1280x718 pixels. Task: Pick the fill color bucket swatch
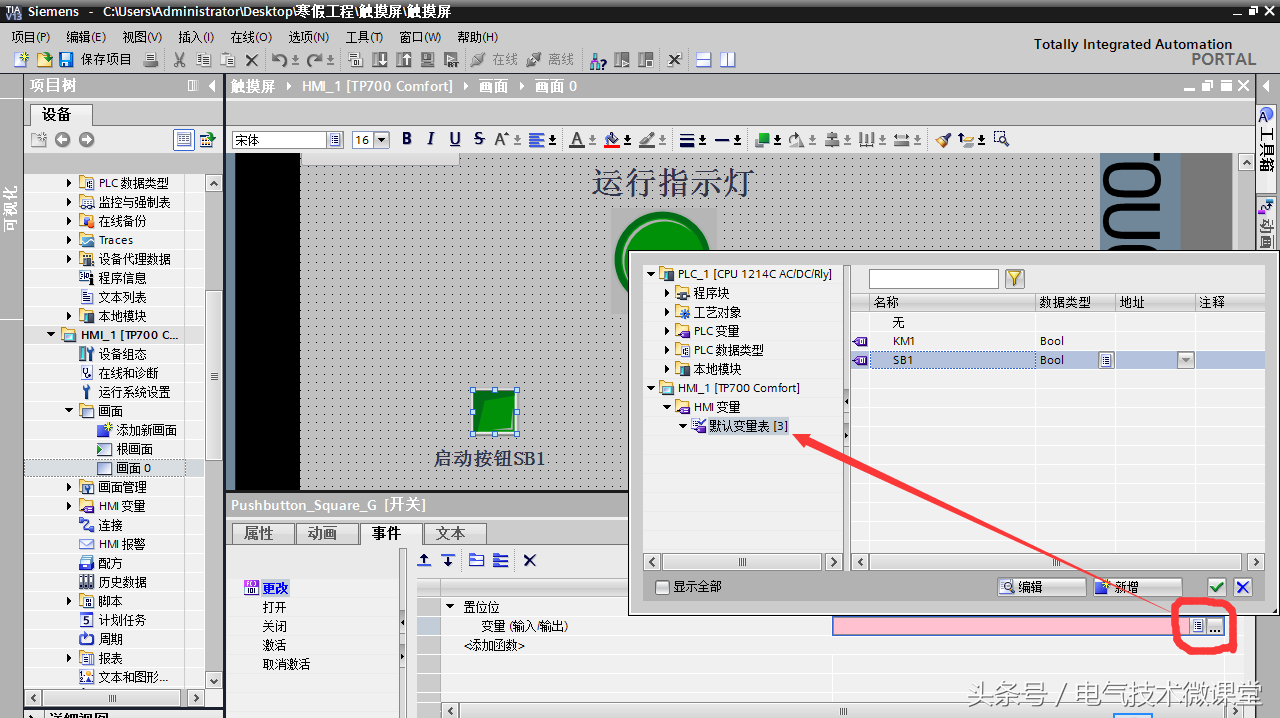click(612, 140)
